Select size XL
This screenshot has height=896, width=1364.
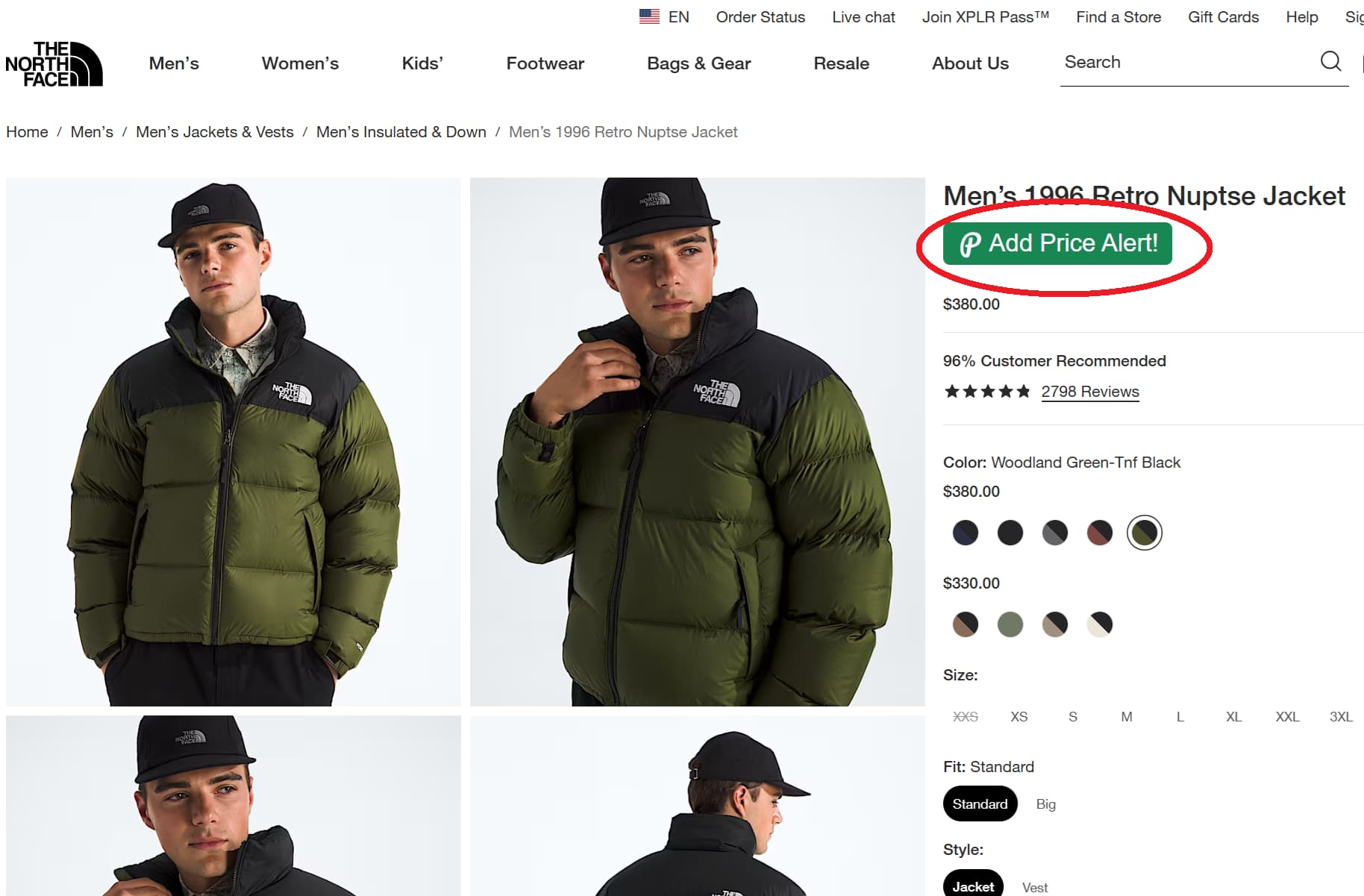coord(1233,716)
